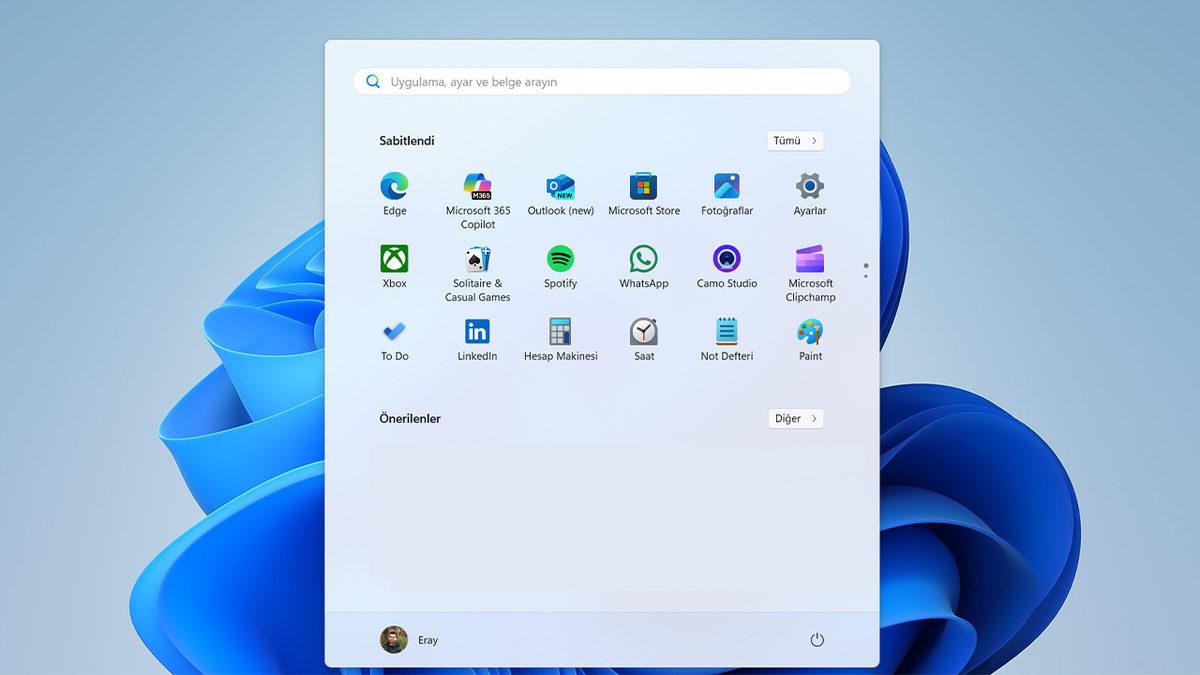Image resolution: width=1200 pixels, height=675 pixels.
Task: Click the search box for apps and settings
Action: tap(602, 82)
